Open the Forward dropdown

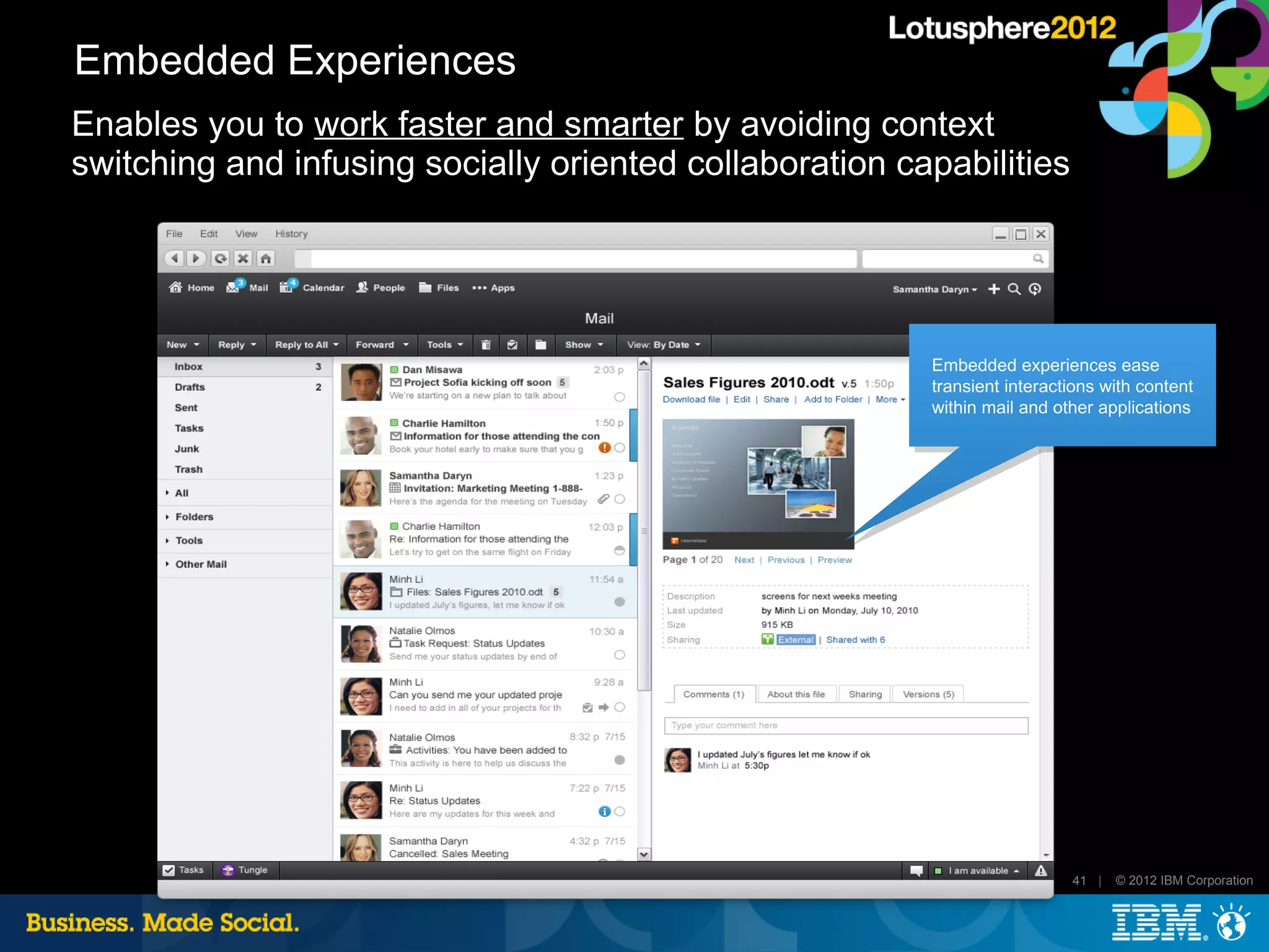click(x=382, y=345)
